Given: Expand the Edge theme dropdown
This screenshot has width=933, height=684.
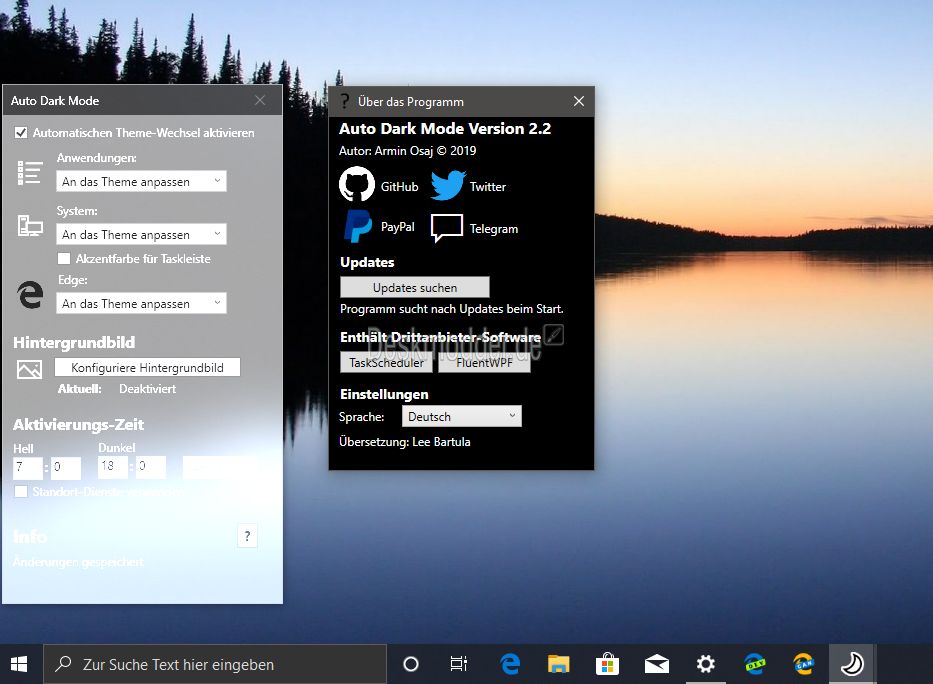Looking at the screenshot, I should (x=142, y=303).
